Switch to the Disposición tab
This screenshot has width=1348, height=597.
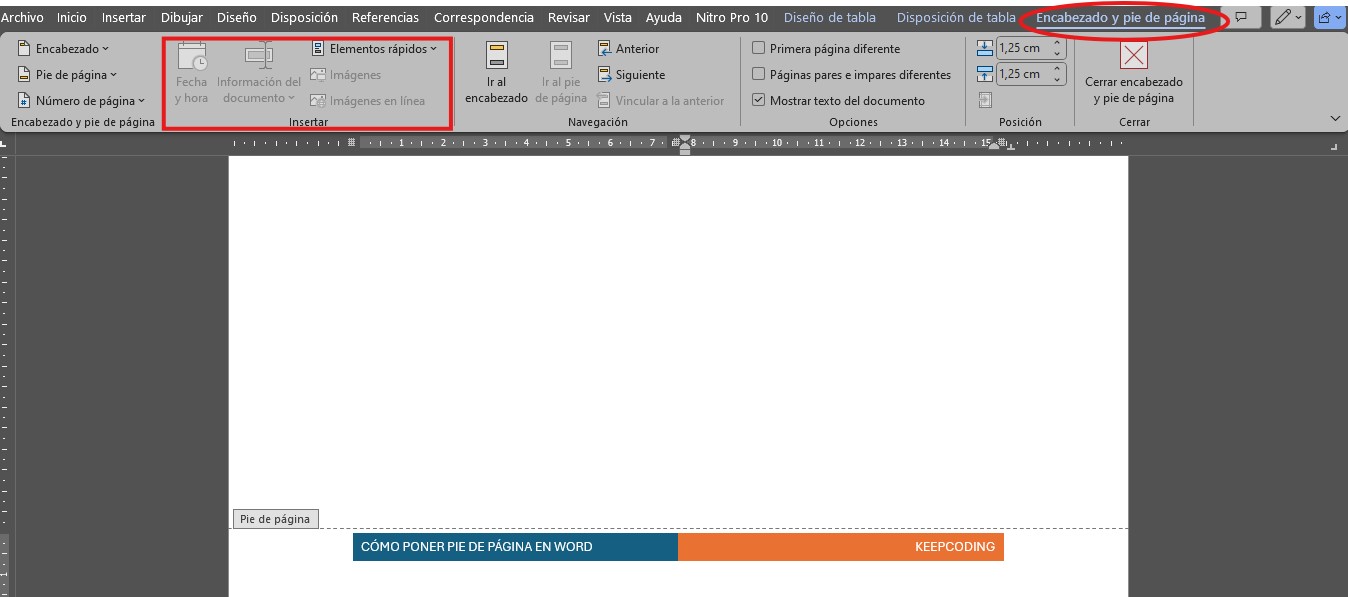(304, 18)
